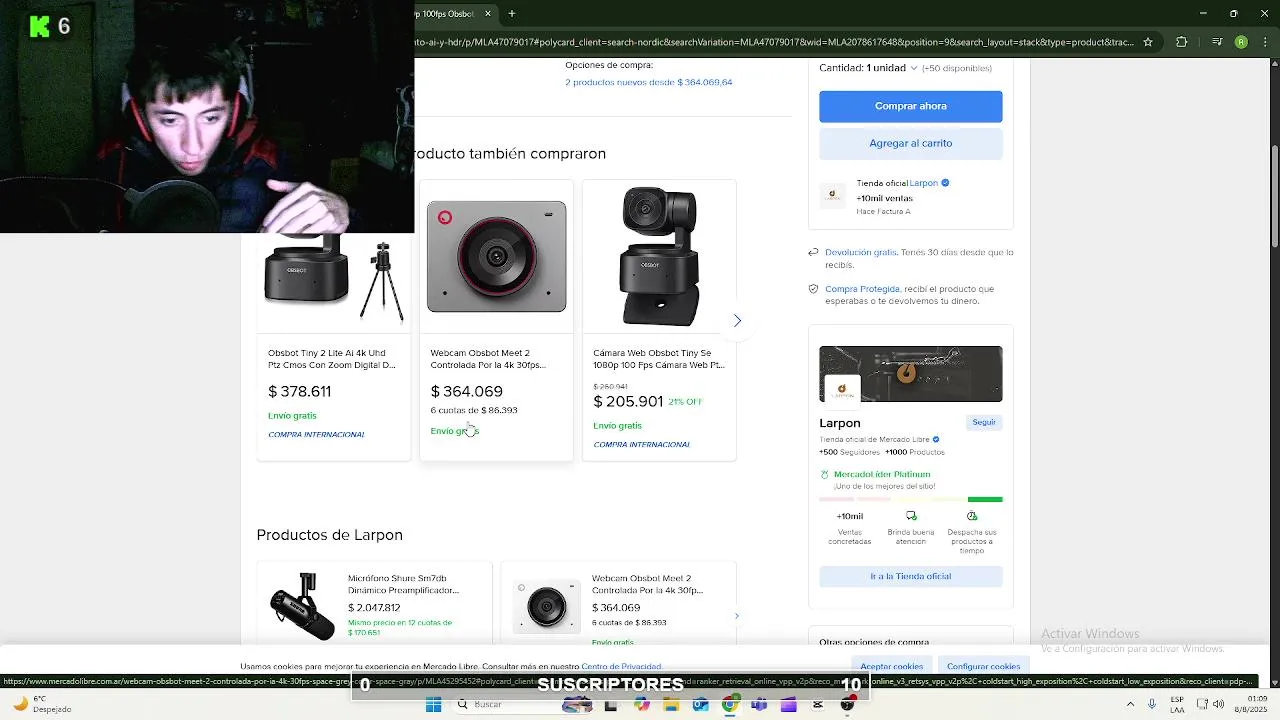The image size is (1280, 720).
Task: Click the Comprar ahora button
Action: tap(910, 106)
